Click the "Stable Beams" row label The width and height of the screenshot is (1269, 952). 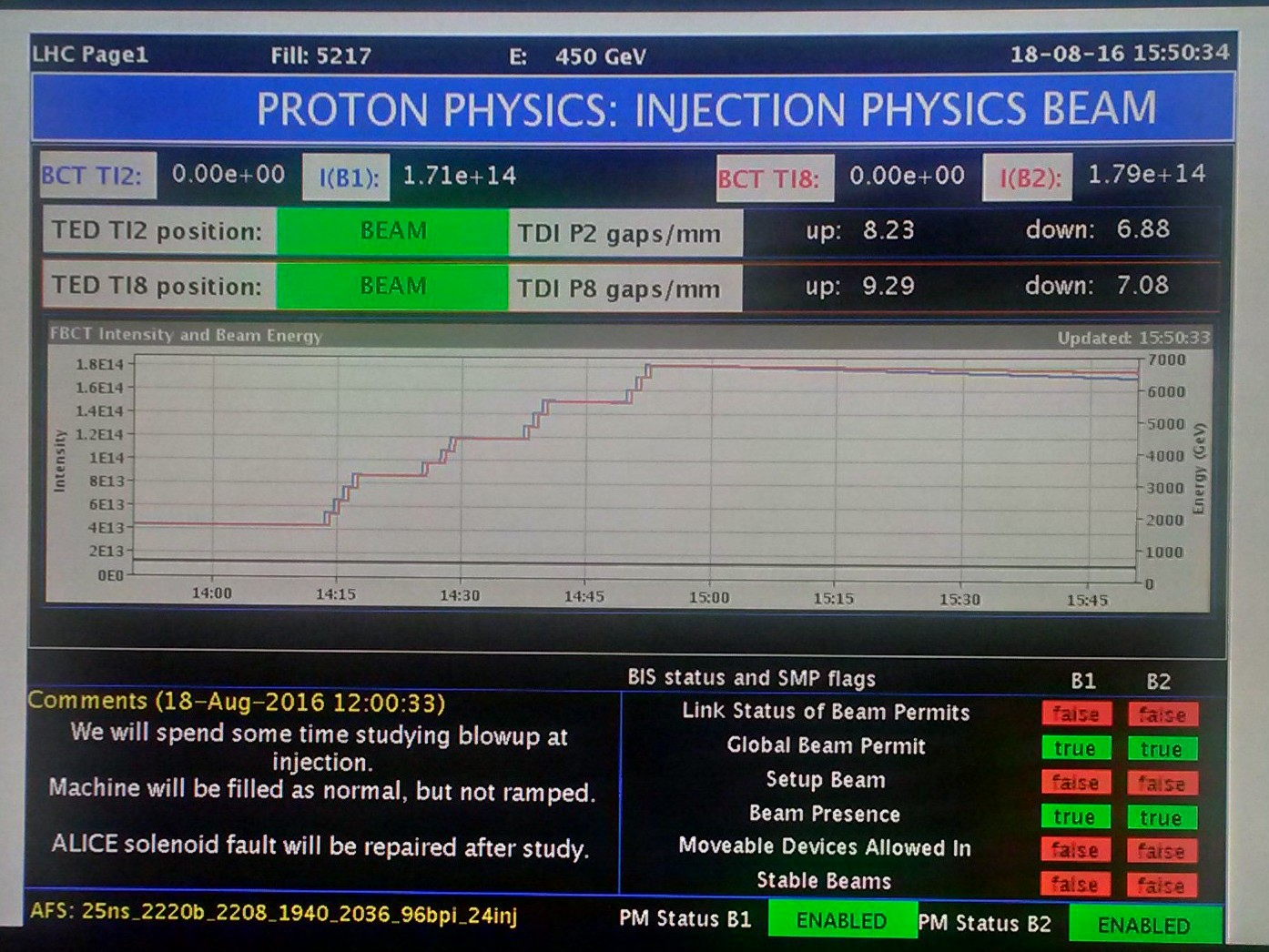(x=824, y=881)
